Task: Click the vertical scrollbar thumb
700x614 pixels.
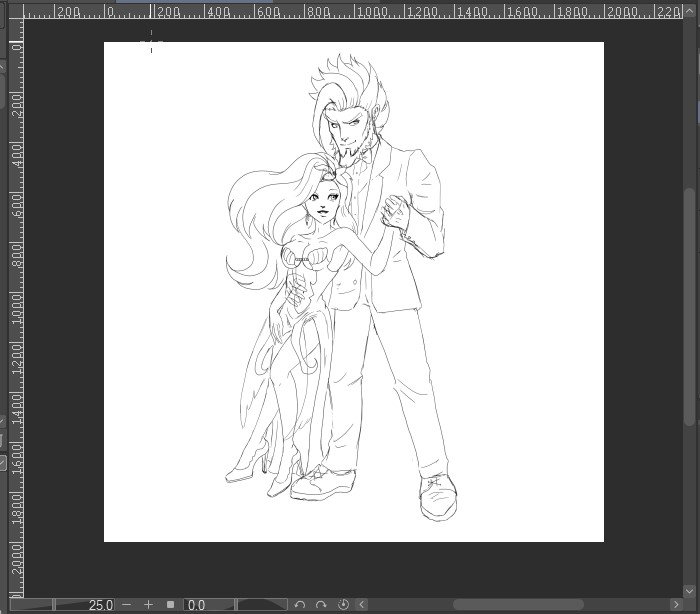Action: [x=690, y=307]
